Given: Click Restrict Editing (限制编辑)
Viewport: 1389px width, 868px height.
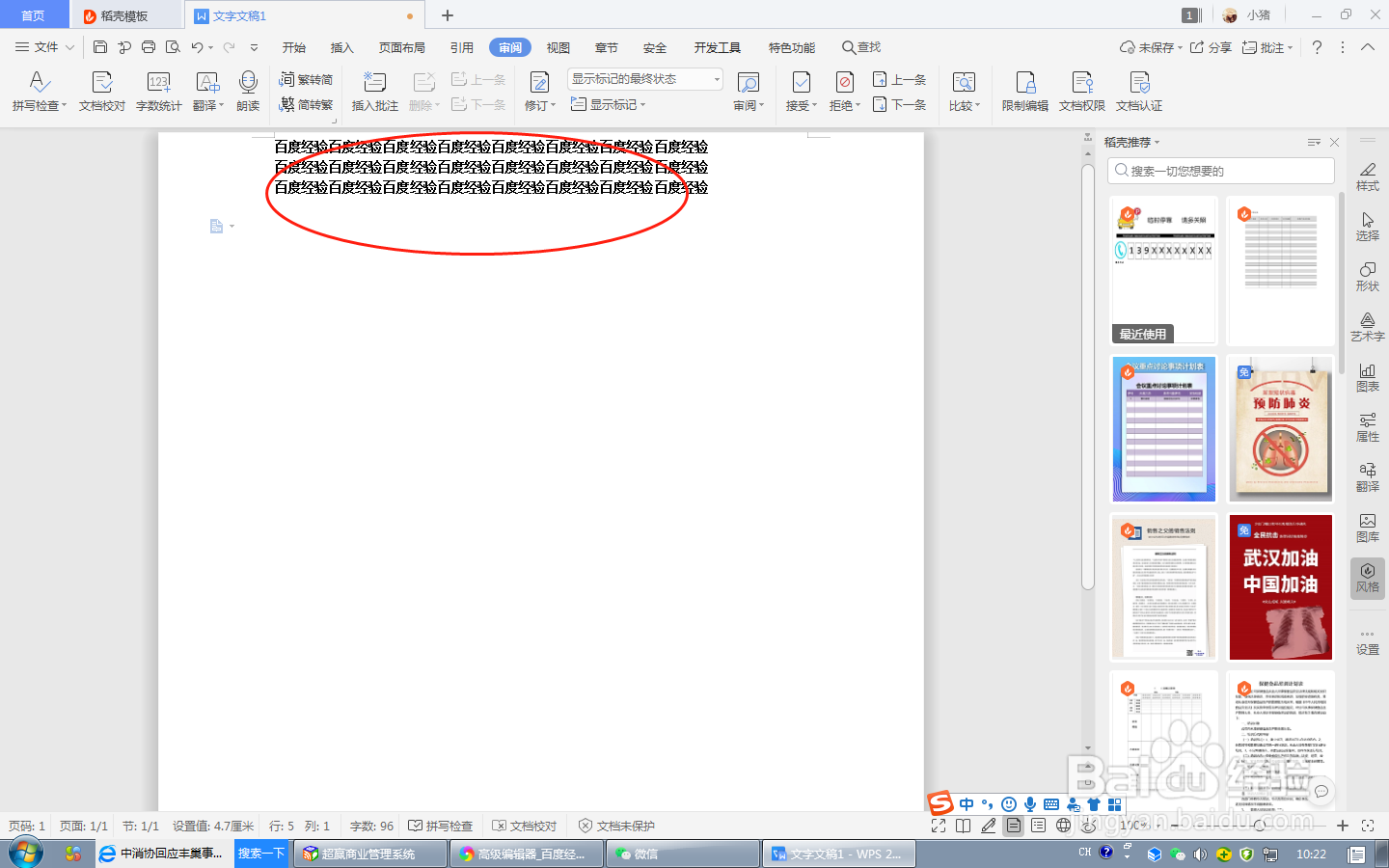Looking at the screenshot, I should pyautogui.click(x=1024, y=92).
